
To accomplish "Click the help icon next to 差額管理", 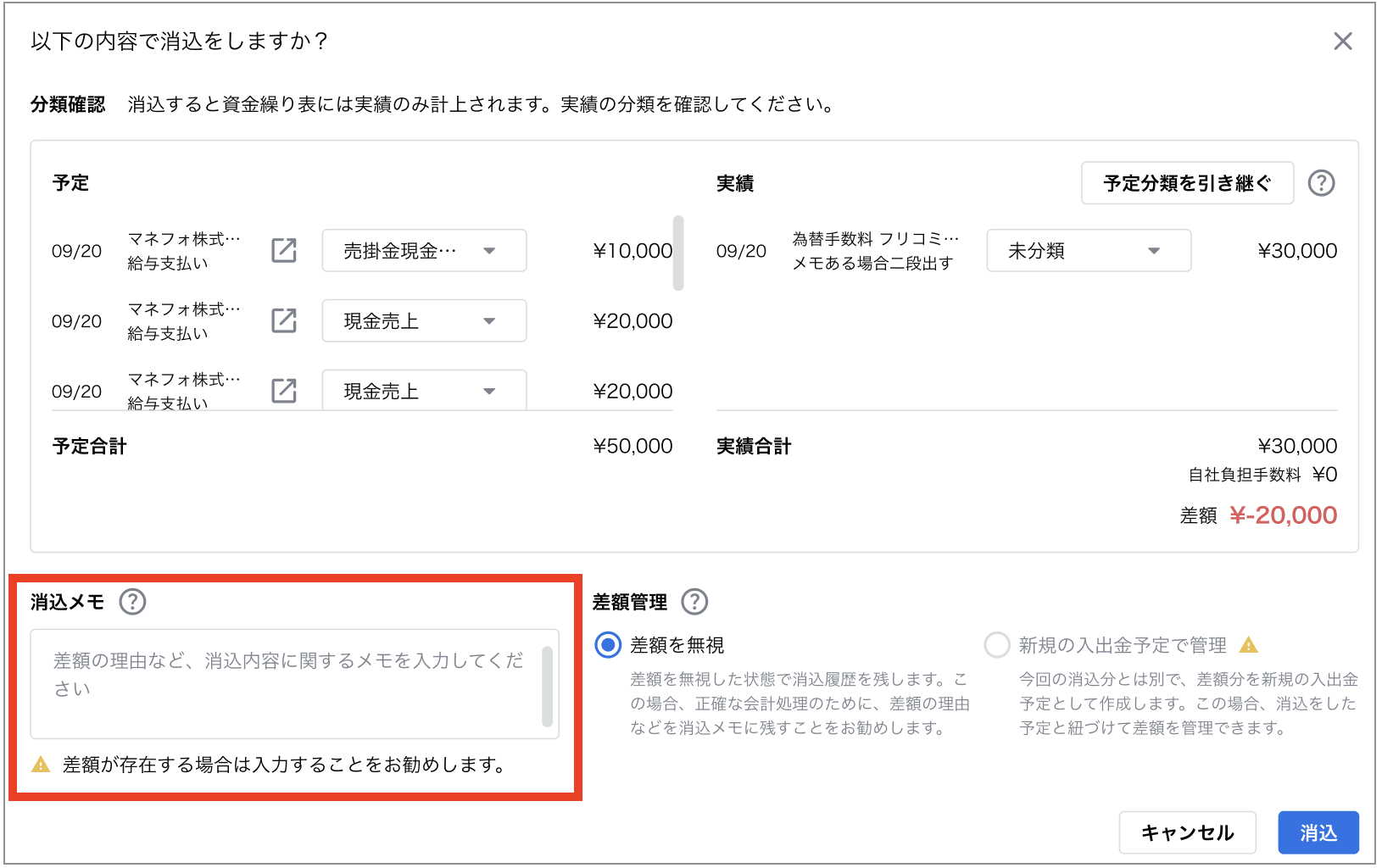I will (694, 602).
